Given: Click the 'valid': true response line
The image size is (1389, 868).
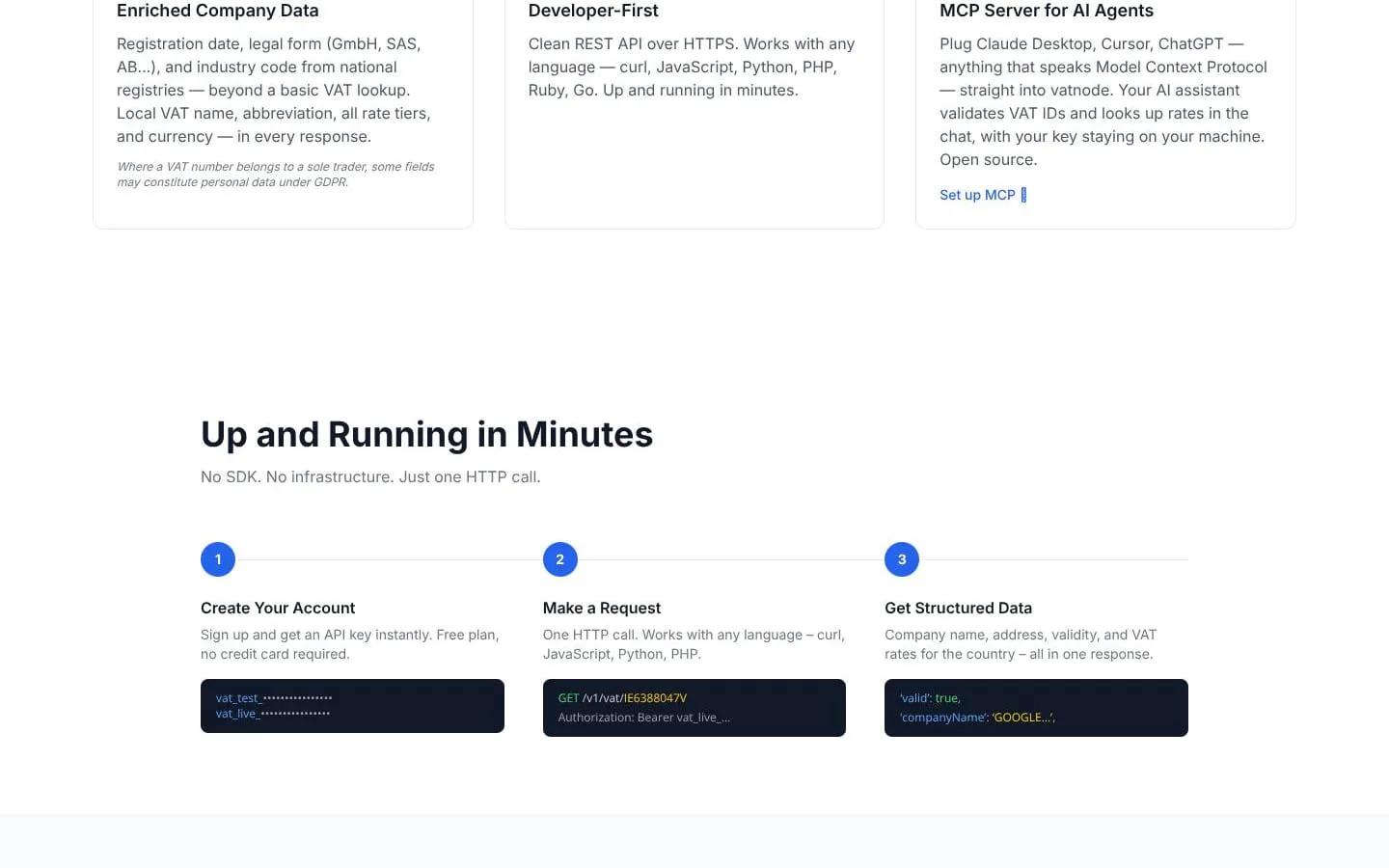Looking at the screenshot, I should (930, 698).
